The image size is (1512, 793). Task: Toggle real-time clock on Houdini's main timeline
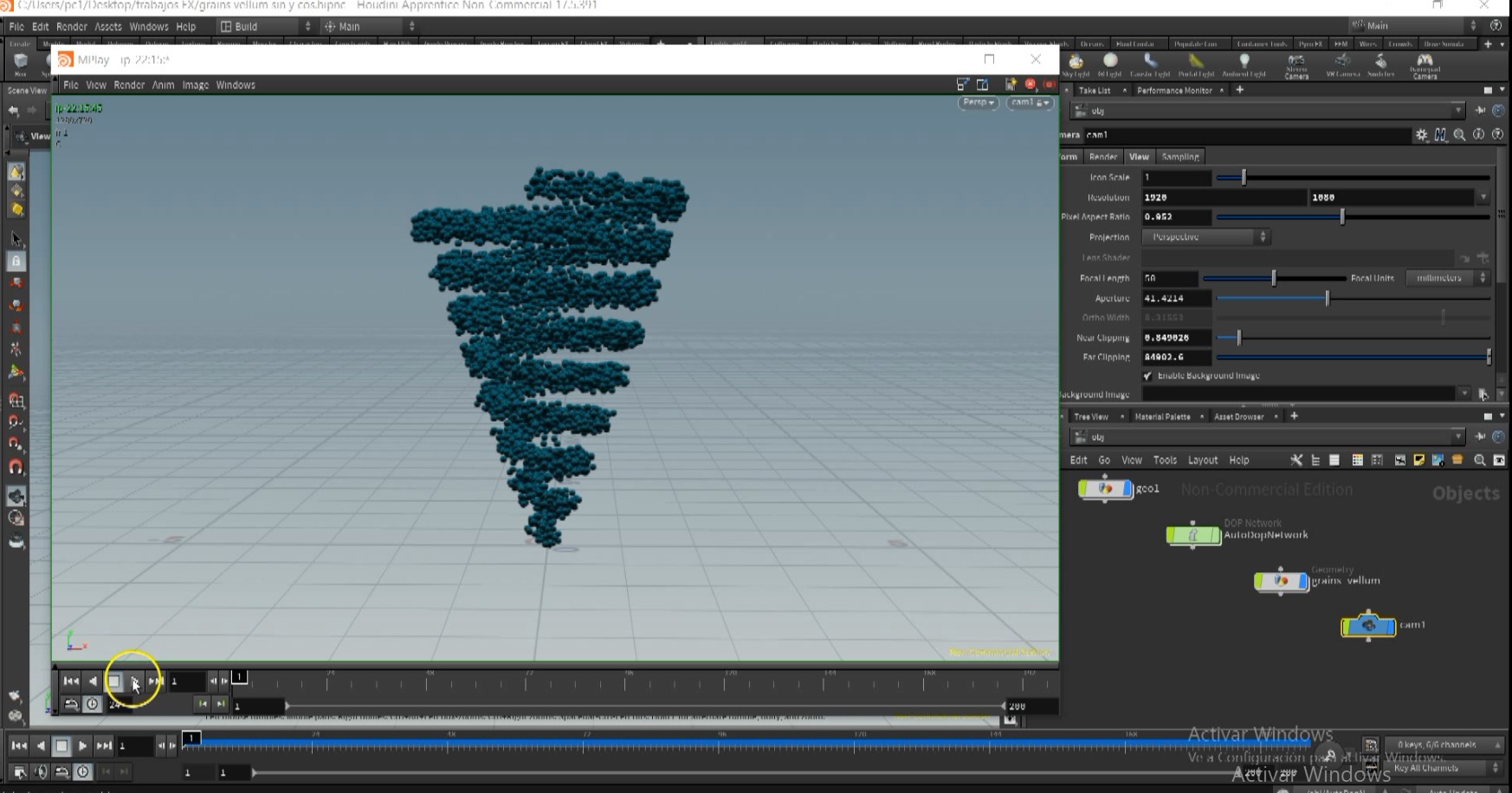pyautogui.click(x=82, y=771)
